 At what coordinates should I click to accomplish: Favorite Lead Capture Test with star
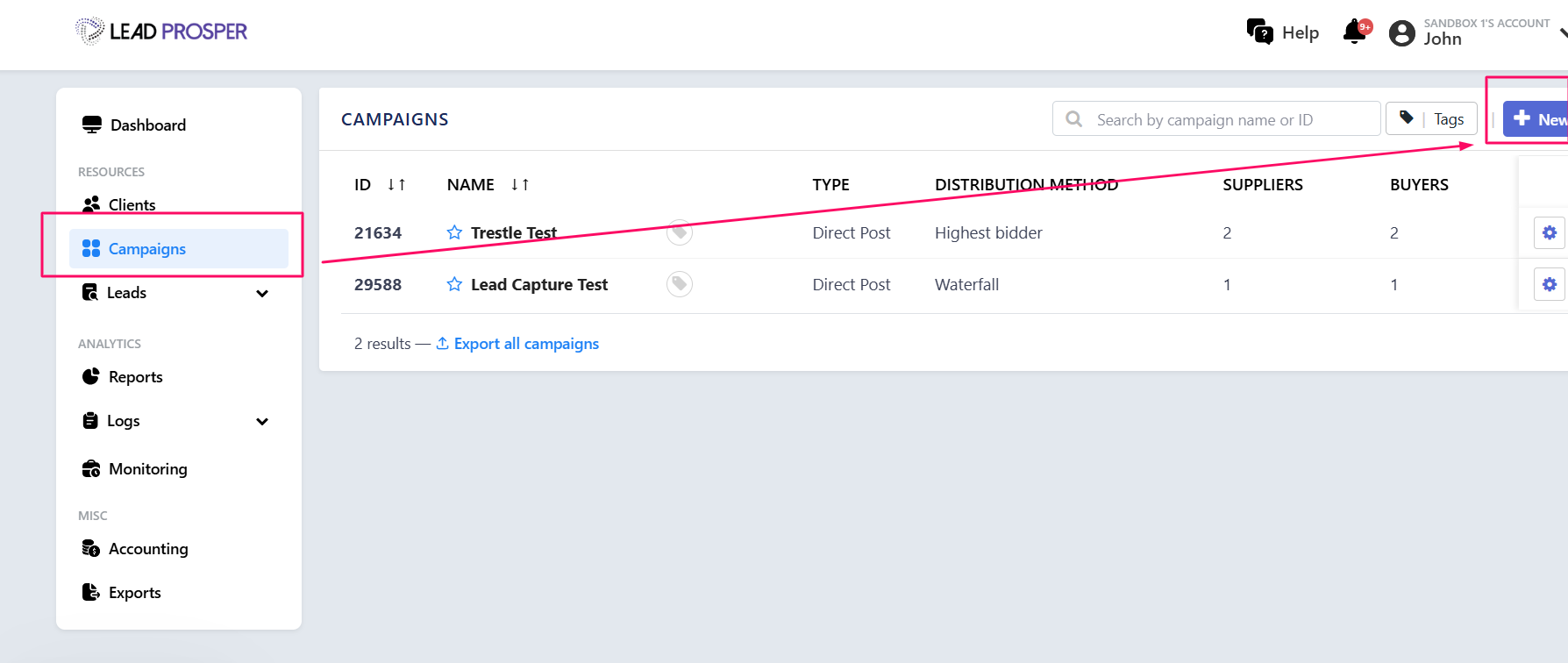[x=454, y=284]
